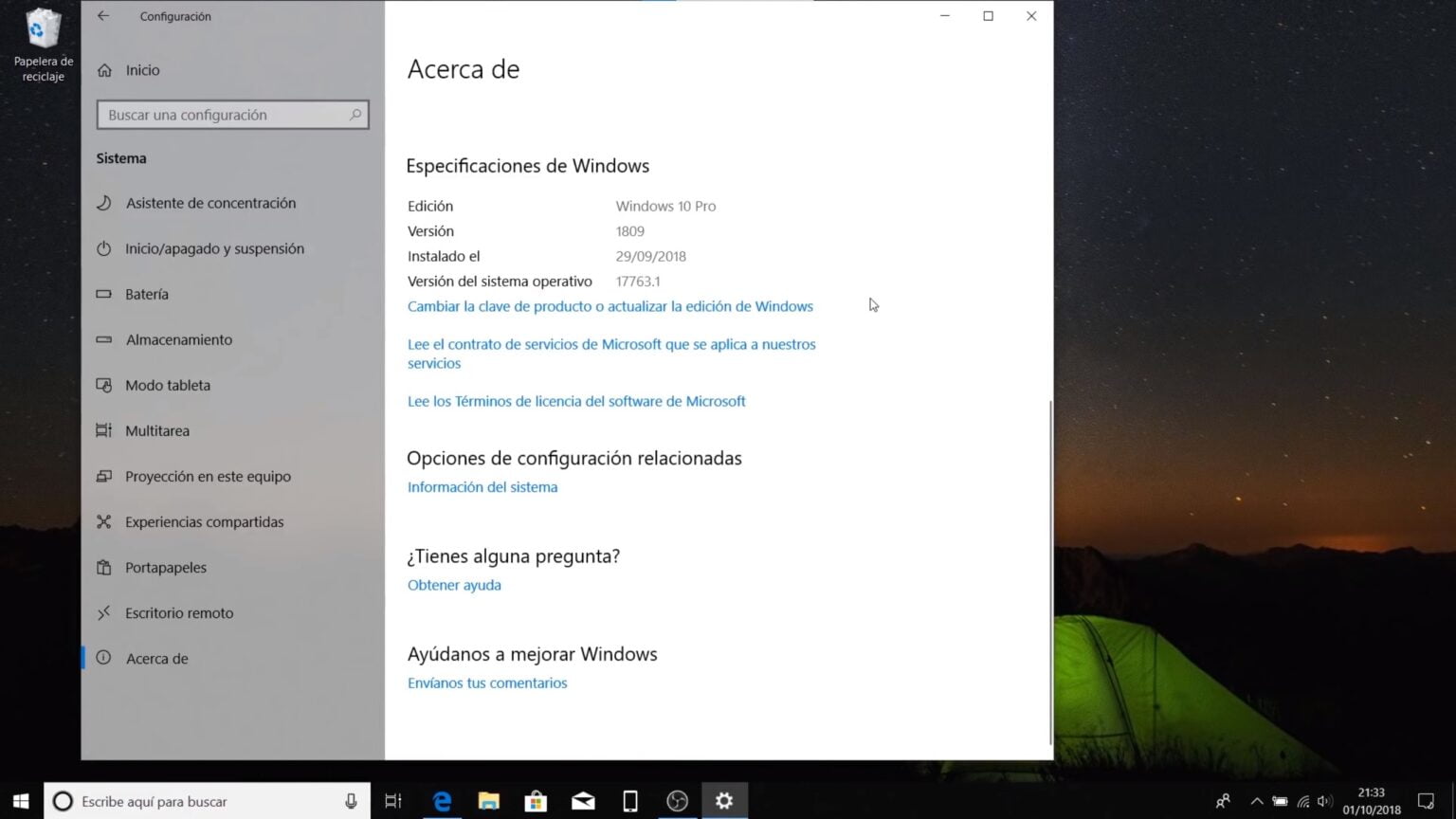Open Portapapeles settings
The height and width of the screenshot is (819, 1456).
[x=166, y=567]
